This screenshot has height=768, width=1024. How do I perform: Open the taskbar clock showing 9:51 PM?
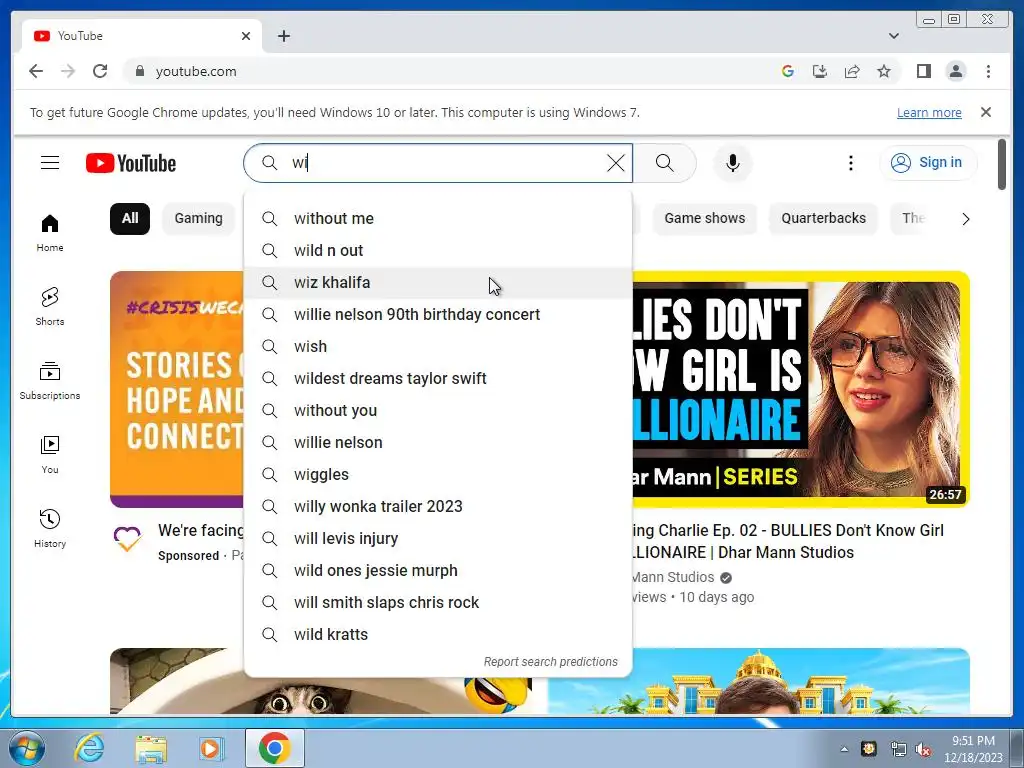pos(973,749)
